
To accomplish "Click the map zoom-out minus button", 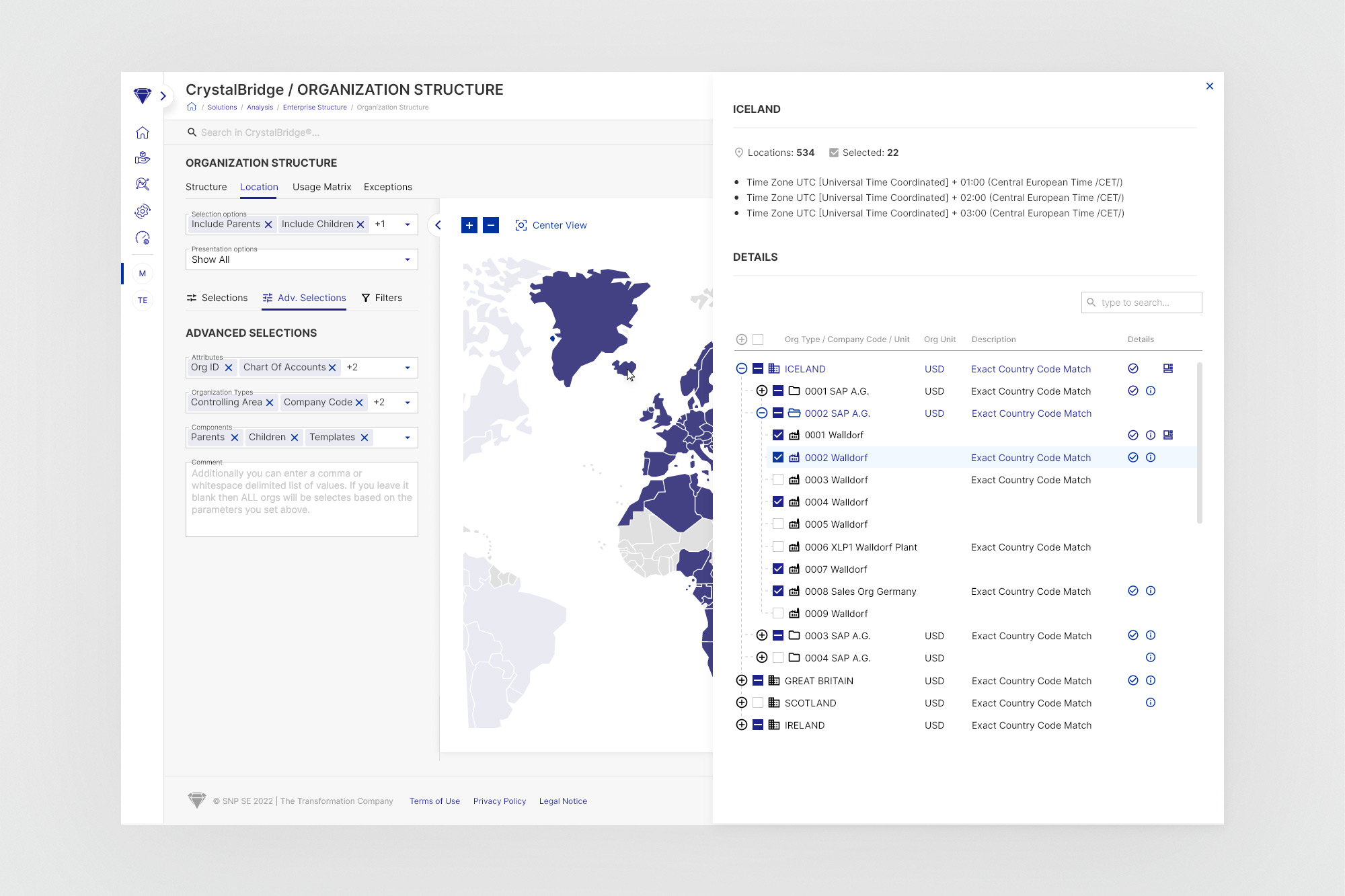I will pyautogui.click(x=492, y=225).
